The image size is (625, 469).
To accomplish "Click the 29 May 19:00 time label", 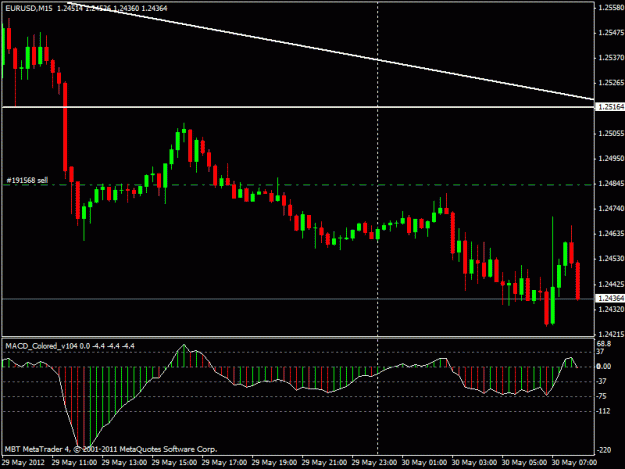I will coord(274,463).
